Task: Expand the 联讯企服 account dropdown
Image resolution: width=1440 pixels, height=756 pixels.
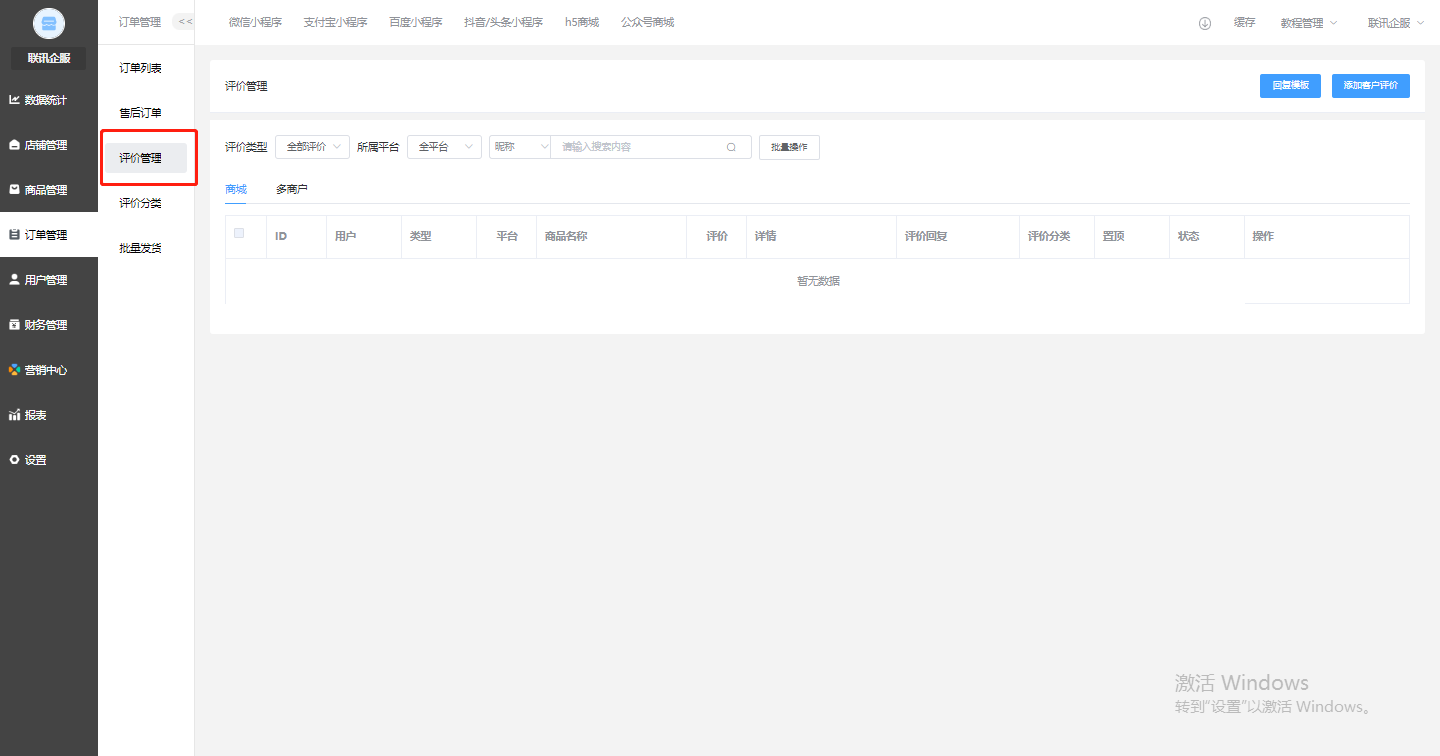Action: [1396, 22]
